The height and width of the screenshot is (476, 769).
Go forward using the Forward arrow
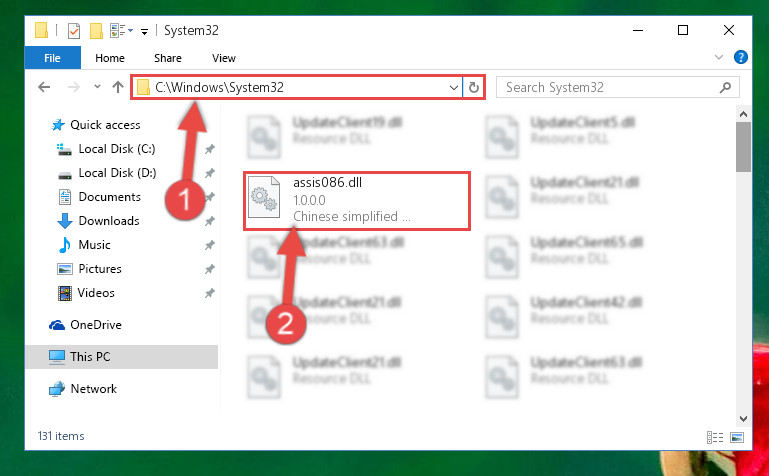(x=74, y=87)
